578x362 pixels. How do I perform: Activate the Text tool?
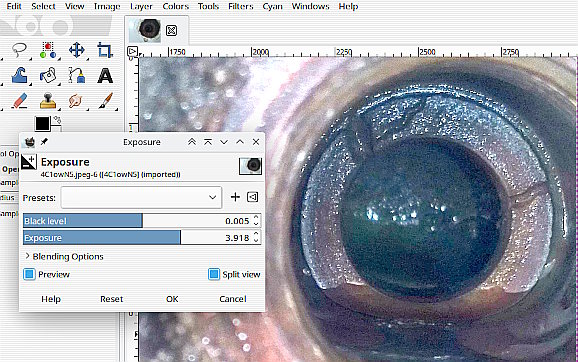click(105, 76)
